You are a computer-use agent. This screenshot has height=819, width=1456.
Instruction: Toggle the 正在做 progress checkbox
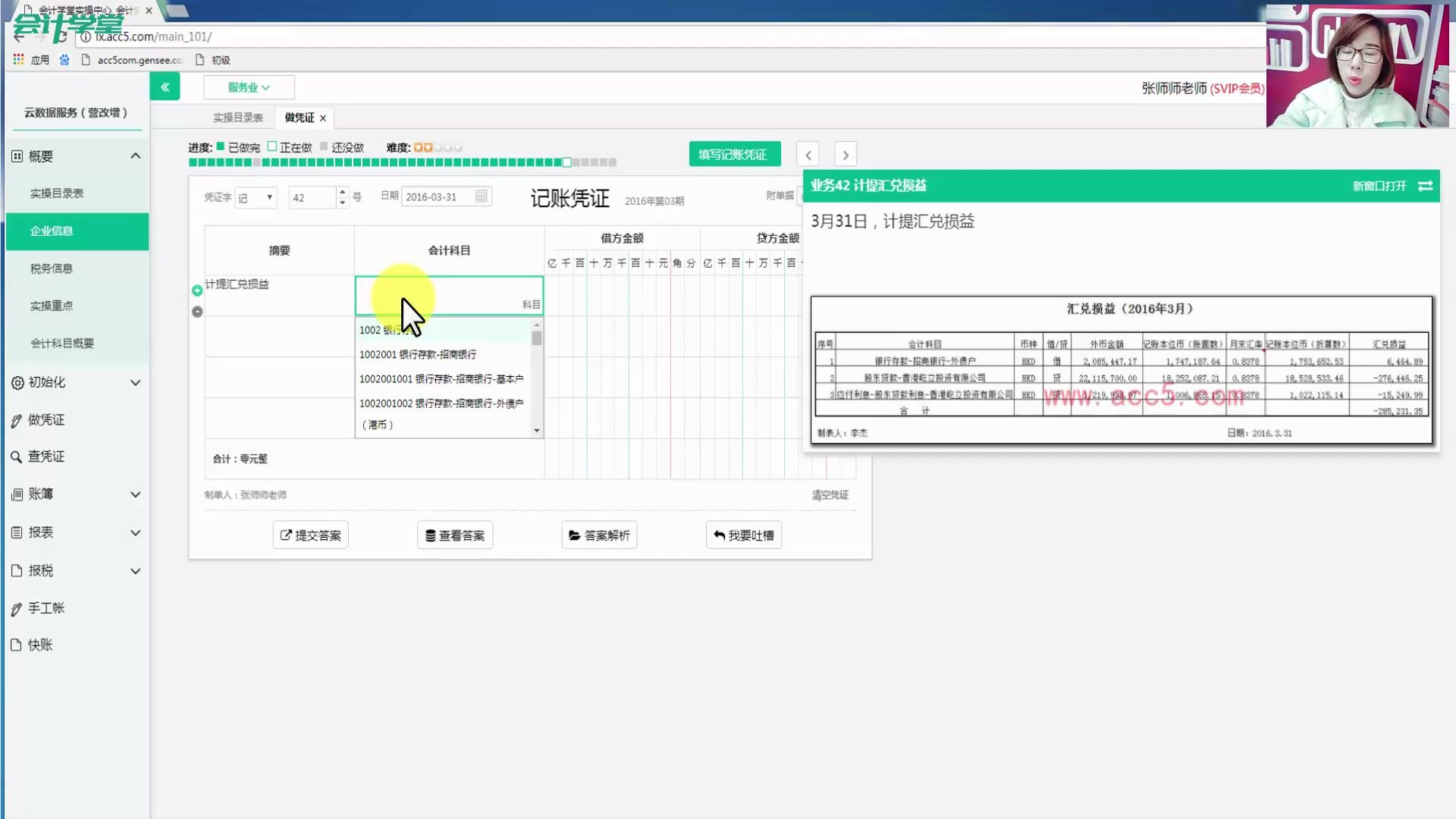coord(272,146)
